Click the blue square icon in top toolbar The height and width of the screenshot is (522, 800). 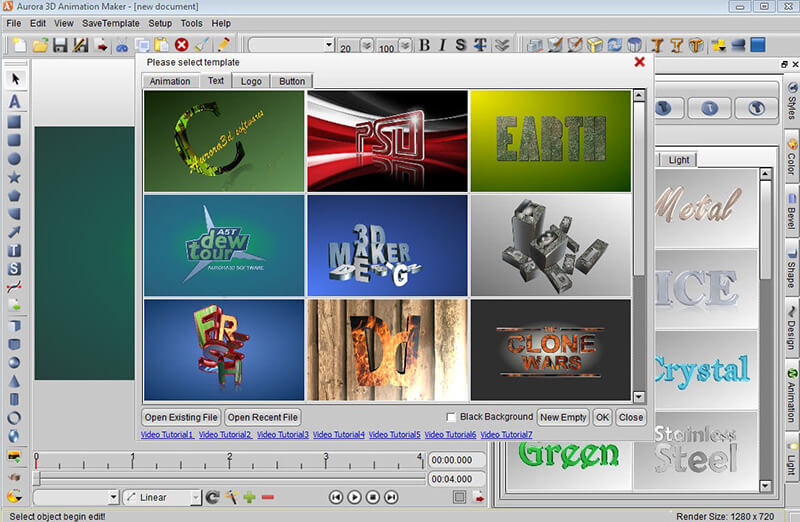758,45
